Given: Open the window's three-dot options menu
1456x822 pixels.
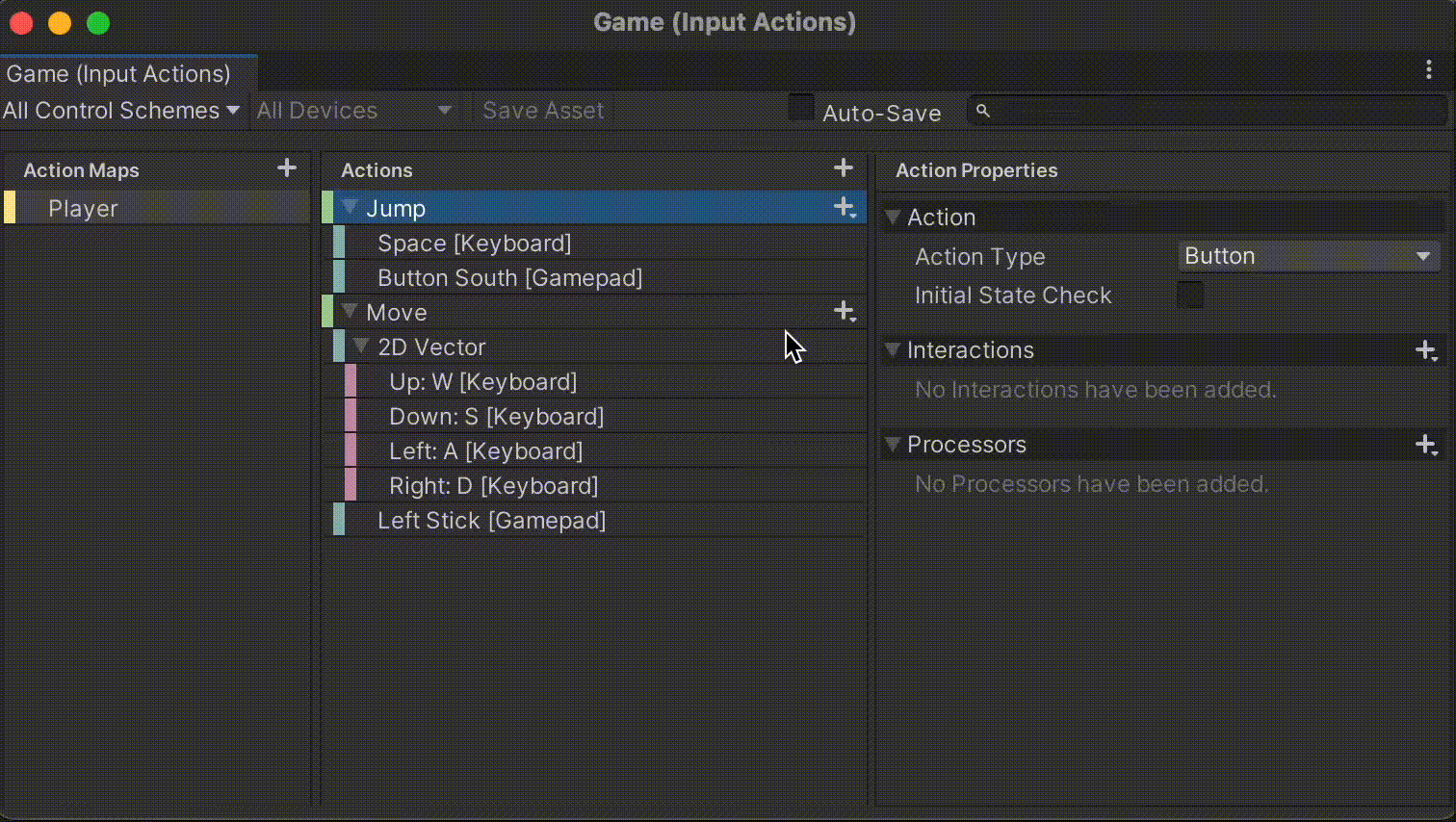Looking at the screenshot, I should pyautogui.click(x=1429, y=69).
